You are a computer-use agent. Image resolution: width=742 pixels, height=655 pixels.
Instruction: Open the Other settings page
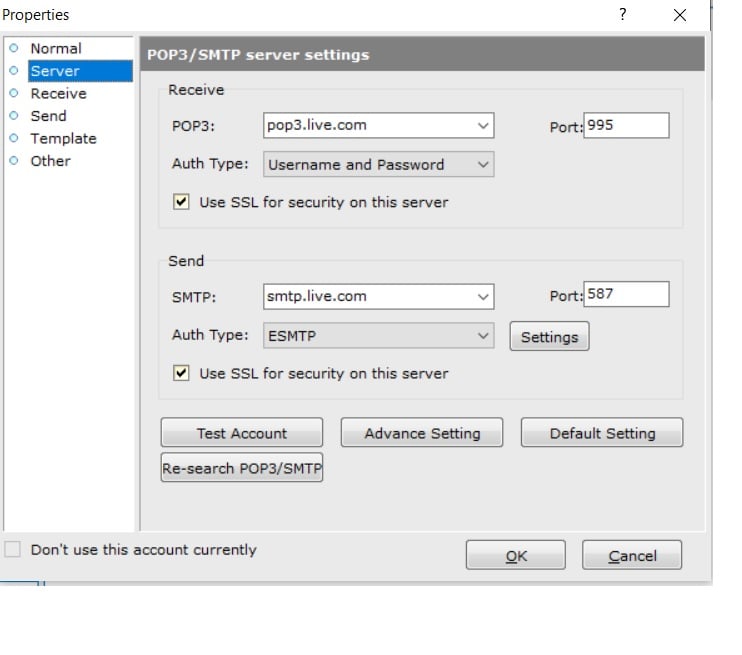(x=50, y=161)
